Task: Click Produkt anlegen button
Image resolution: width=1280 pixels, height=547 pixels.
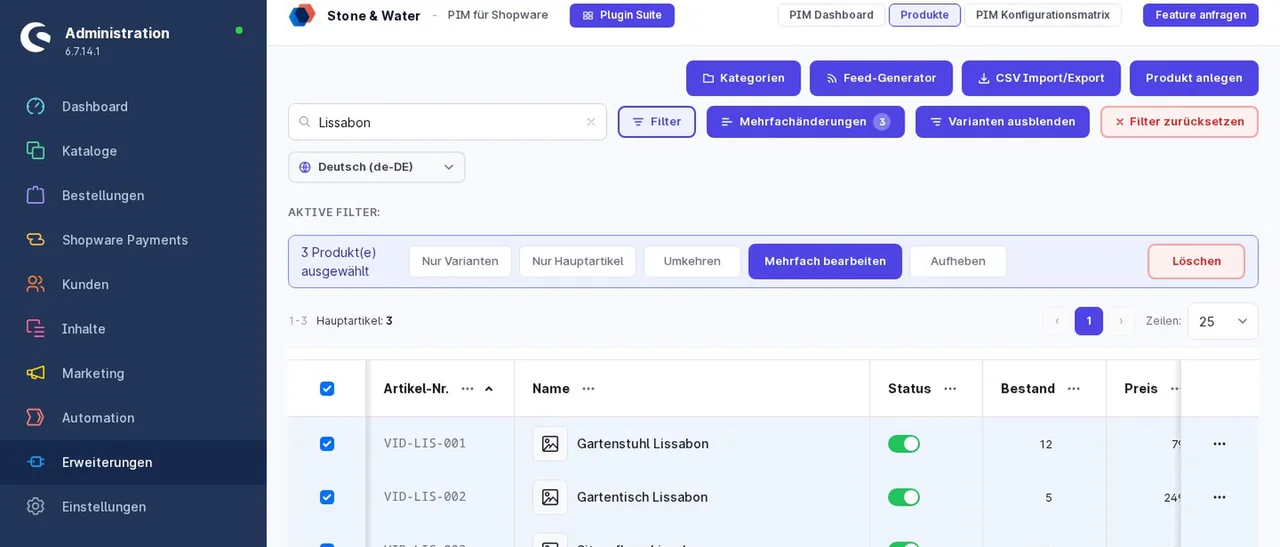Action: (1194, 78)
